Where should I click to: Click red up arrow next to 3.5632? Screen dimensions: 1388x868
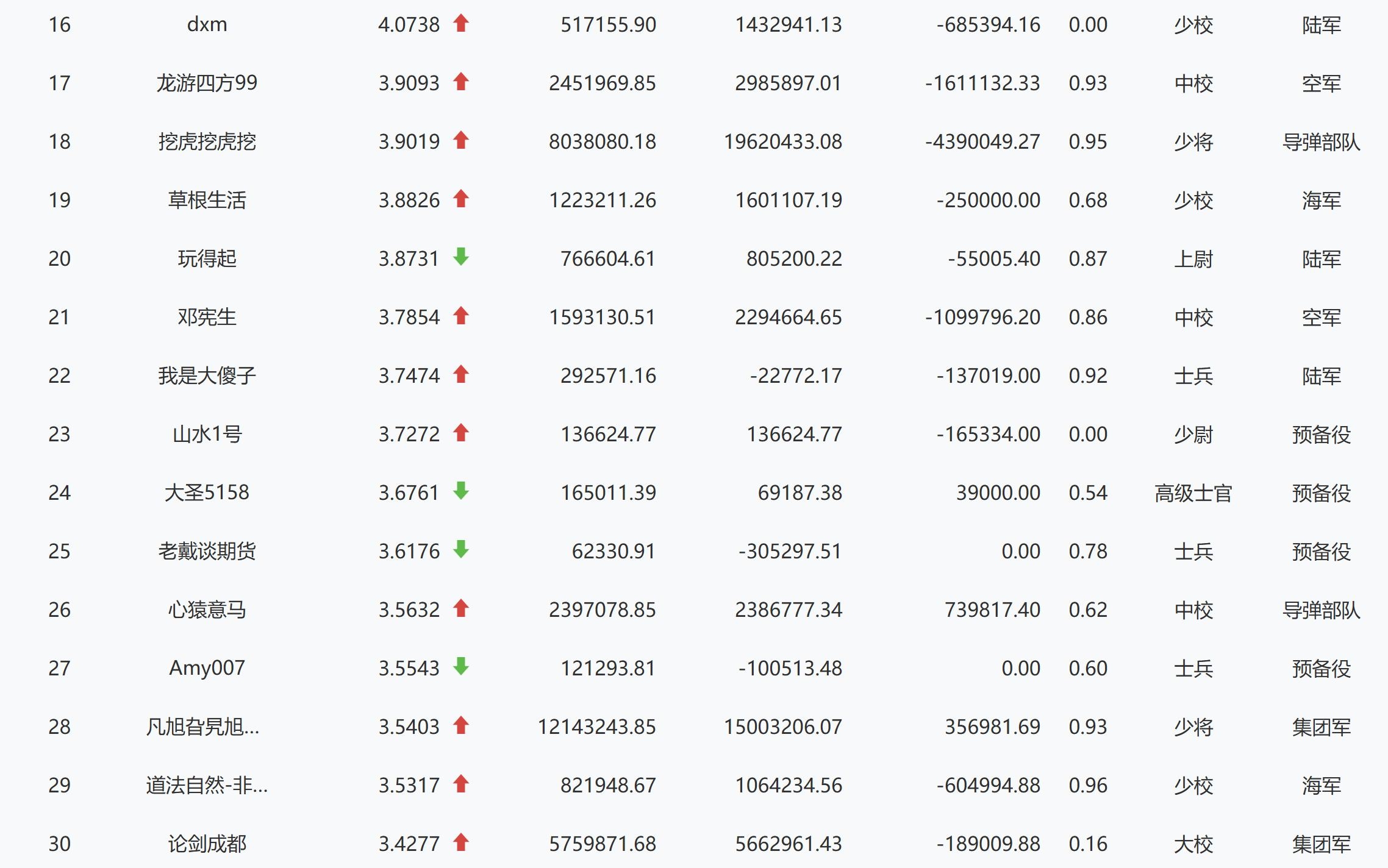click(x=461, y=608)
